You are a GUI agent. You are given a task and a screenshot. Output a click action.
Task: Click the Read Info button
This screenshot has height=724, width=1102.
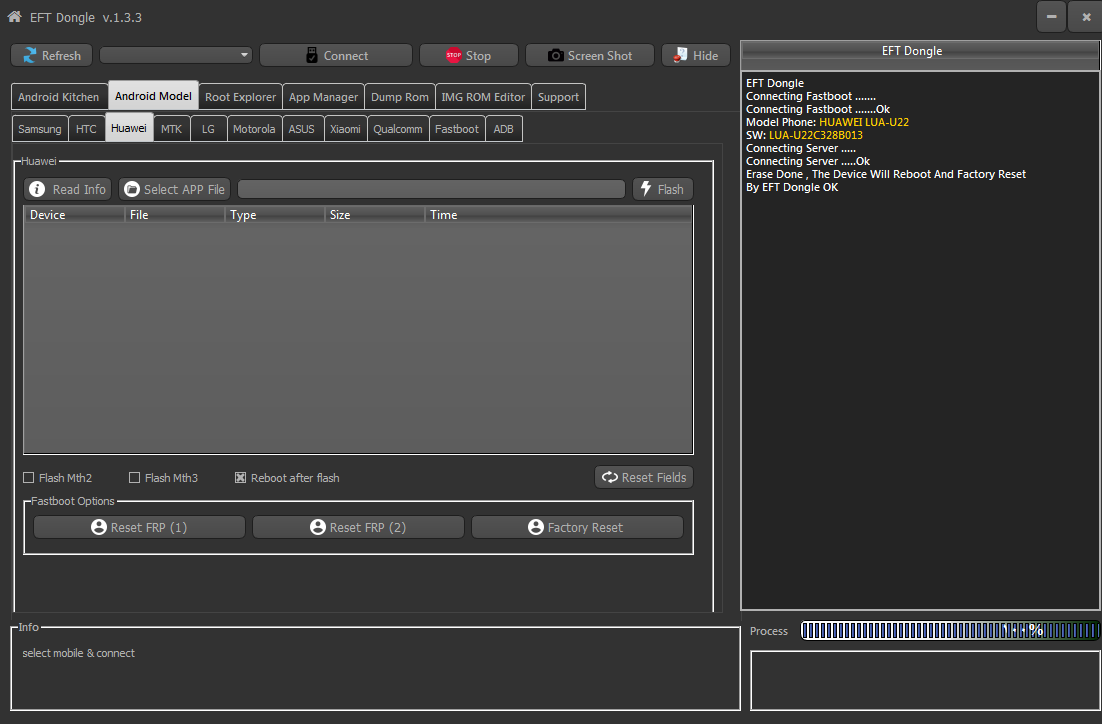click(68, 189)
